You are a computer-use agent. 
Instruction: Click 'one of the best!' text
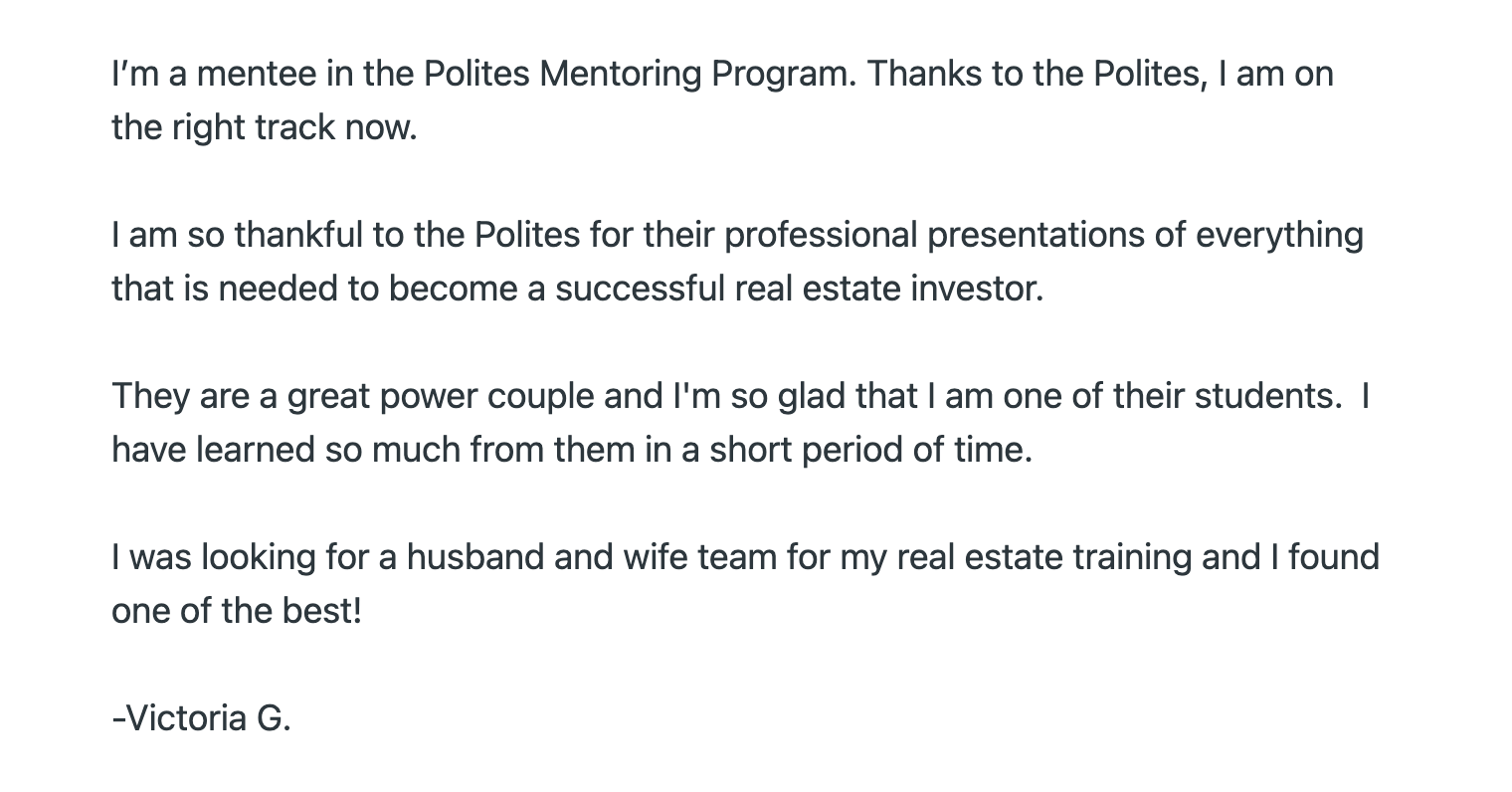(x=237, y=611)
